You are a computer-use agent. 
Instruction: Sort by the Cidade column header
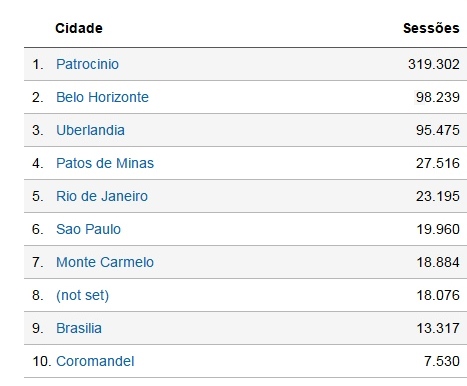pos(79,28)
